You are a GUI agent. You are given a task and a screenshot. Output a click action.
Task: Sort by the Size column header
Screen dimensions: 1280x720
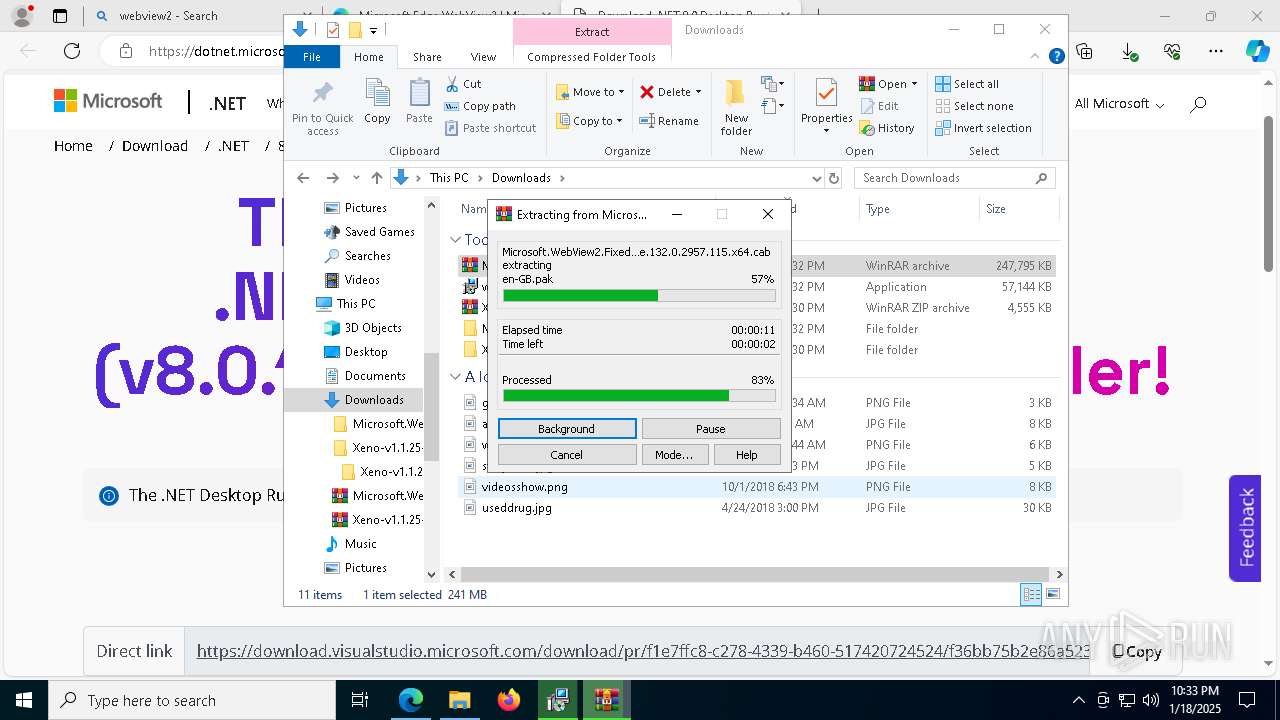pos(1017,209)
